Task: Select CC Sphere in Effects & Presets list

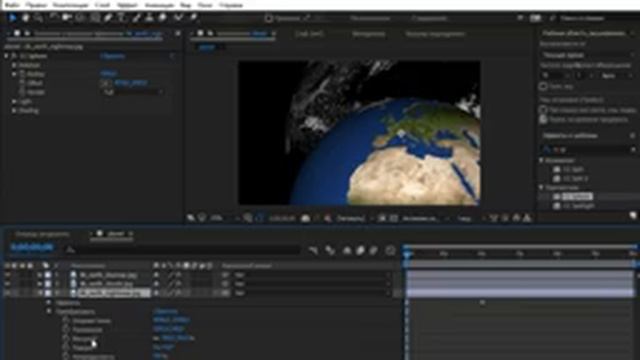Action: (577, 197)
